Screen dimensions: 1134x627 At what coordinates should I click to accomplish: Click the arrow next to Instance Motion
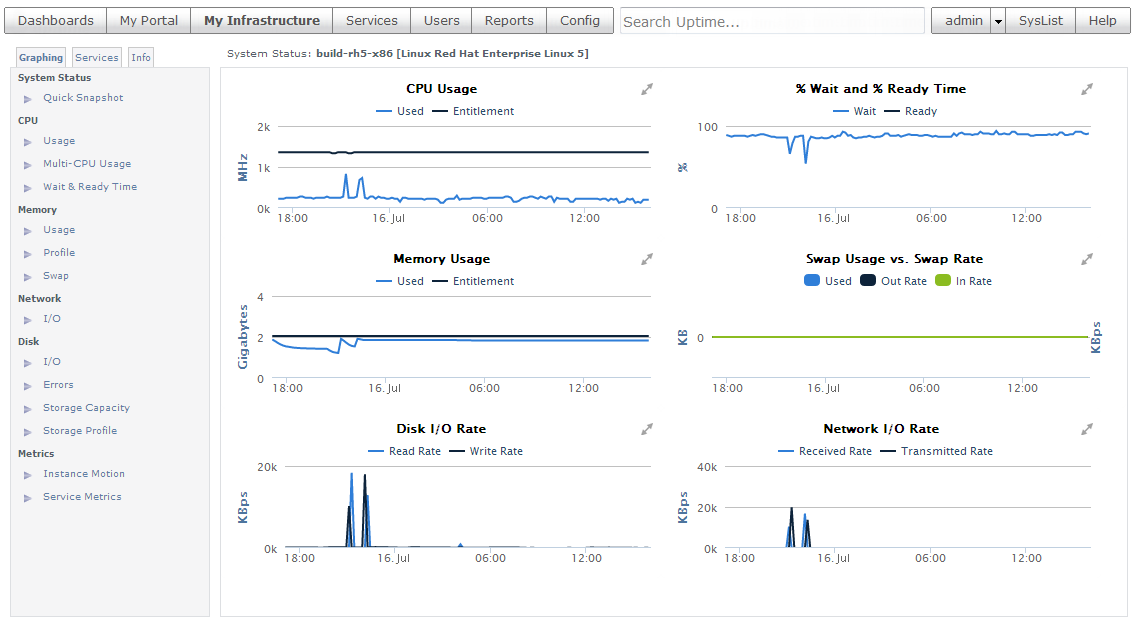(27, 476)
